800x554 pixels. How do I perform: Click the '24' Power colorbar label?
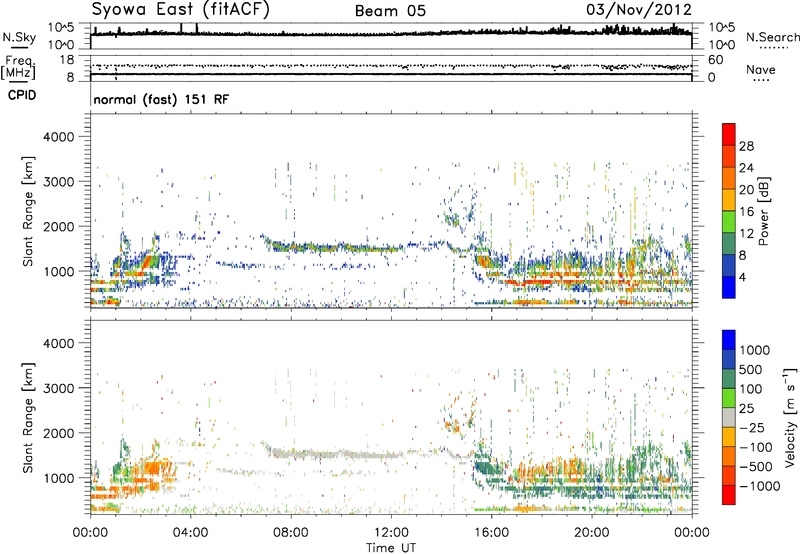point(746,168)
